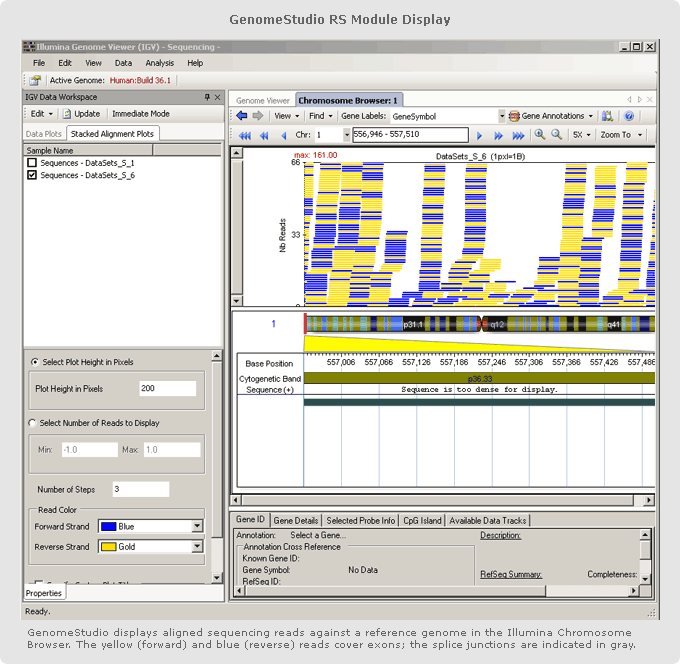The image size is (680, 667).
Task: Check Sequences - DataSets_S_1 checkbox
Action: coord(32,162)
